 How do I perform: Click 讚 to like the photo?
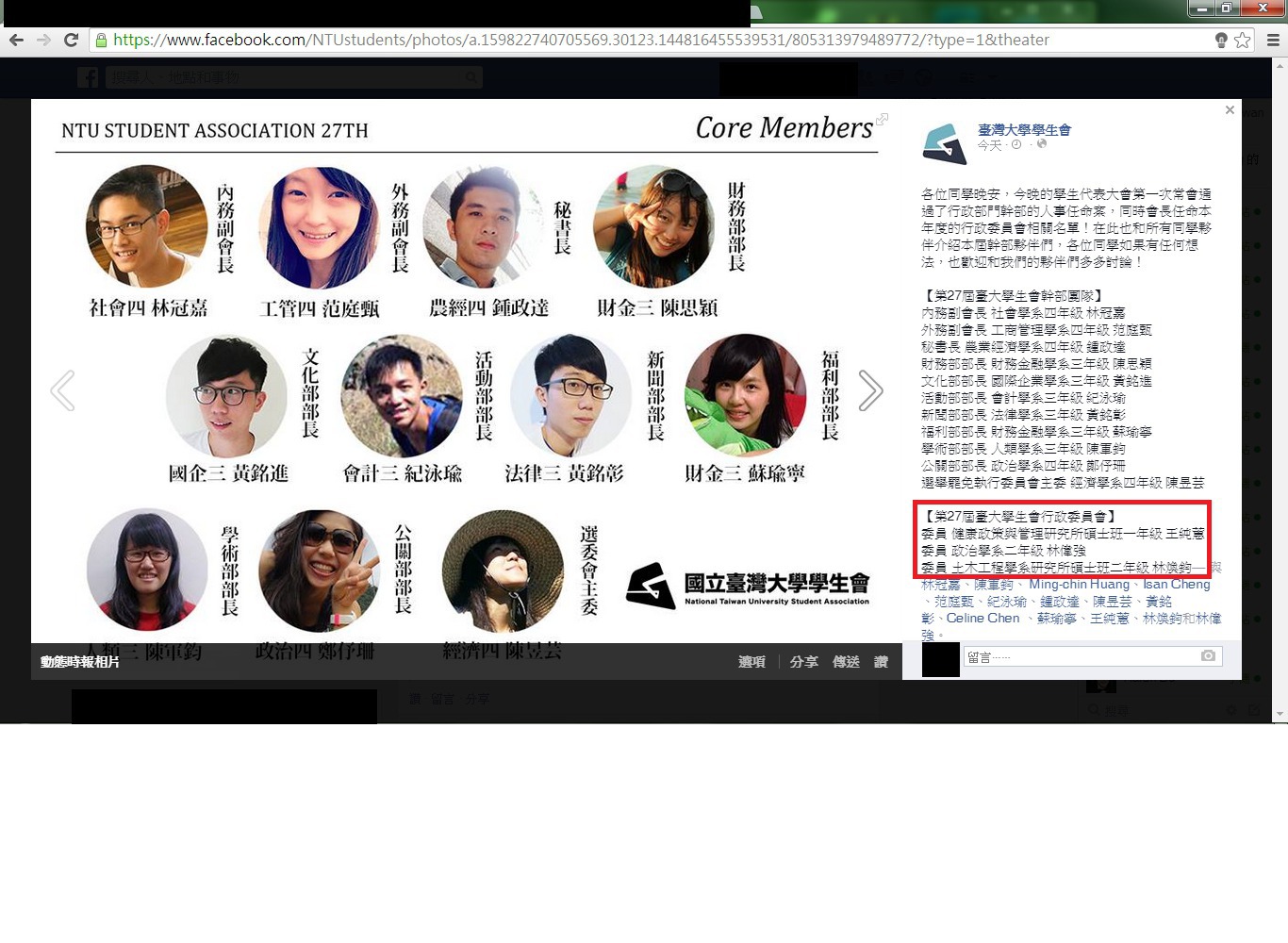click(x=881, y=662)
